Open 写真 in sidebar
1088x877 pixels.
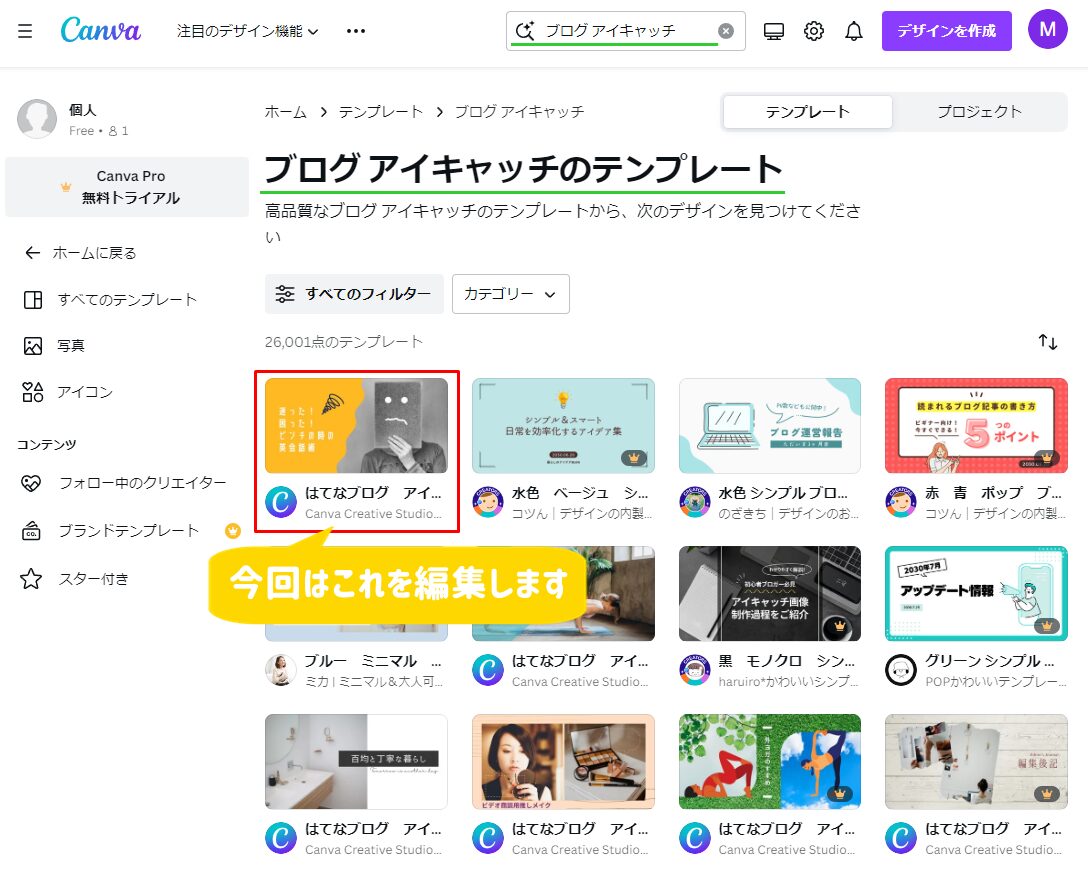[x=54, y=346]
